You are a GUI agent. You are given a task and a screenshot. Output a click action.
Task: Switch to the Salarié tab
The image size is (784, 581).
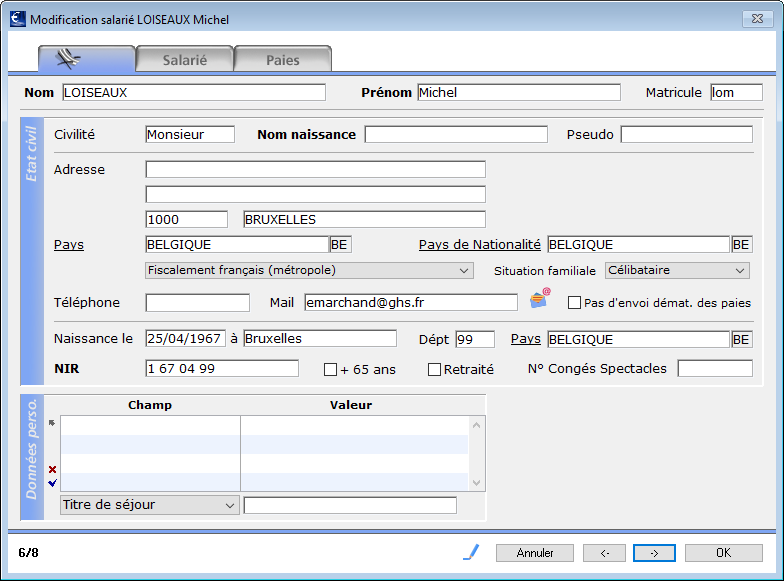184,60
